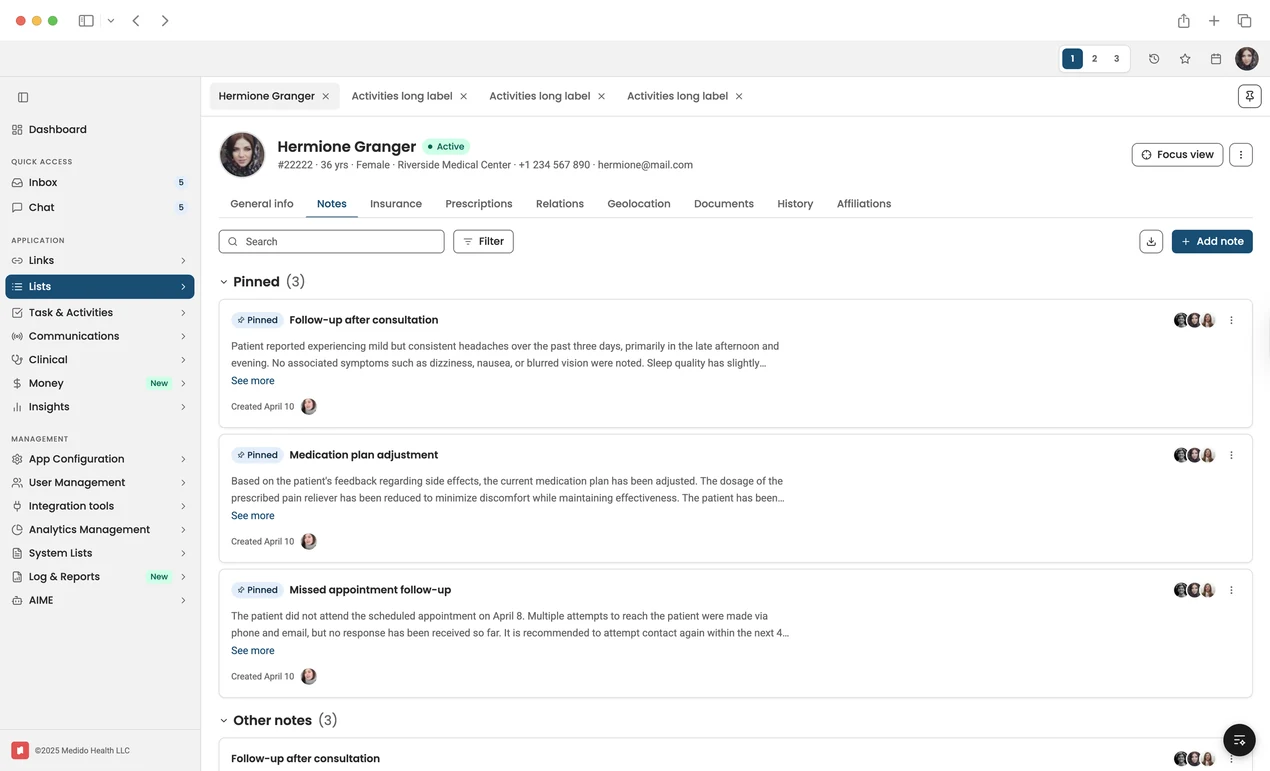The image size is (1270, 771).
Task: Open options for Medication plan adjustment note
Action: (1231, 455)
